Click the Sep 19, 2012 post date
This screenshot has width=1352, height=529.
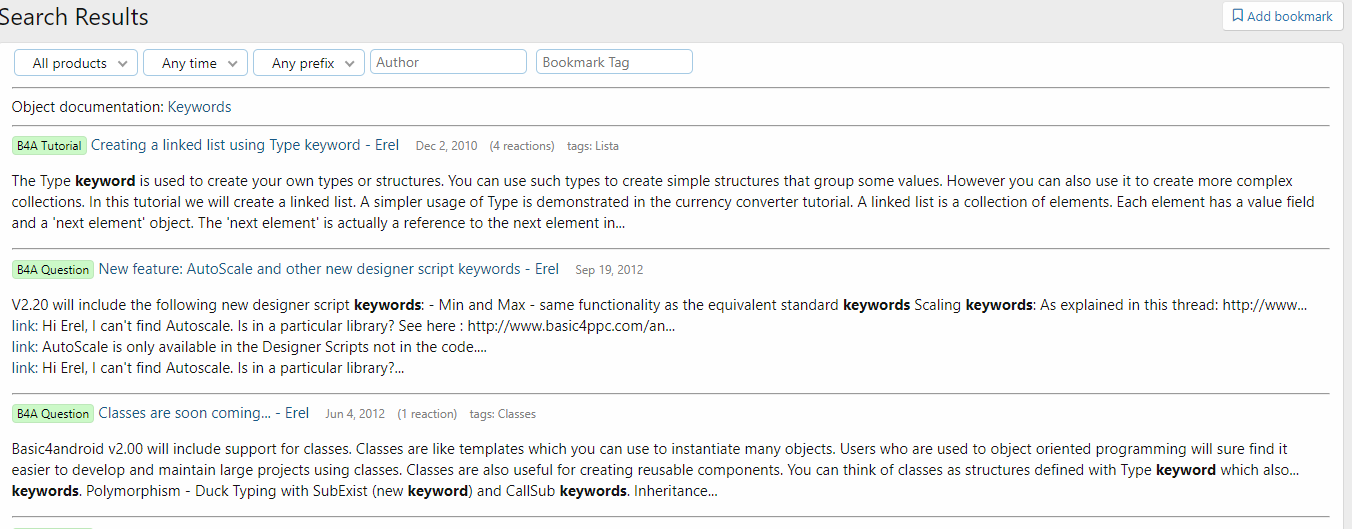coord(609,270)
